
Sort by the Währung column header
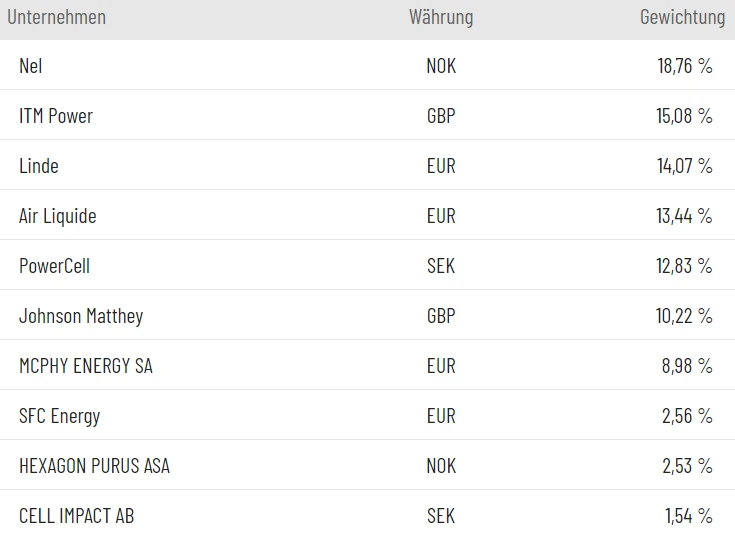441,17
